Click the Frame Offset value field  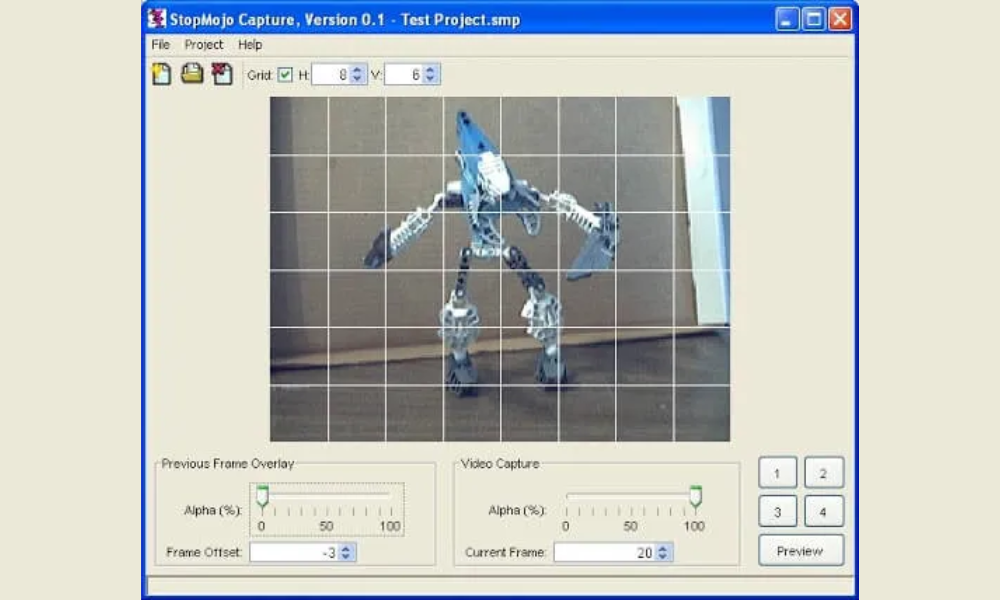point(295,552)
